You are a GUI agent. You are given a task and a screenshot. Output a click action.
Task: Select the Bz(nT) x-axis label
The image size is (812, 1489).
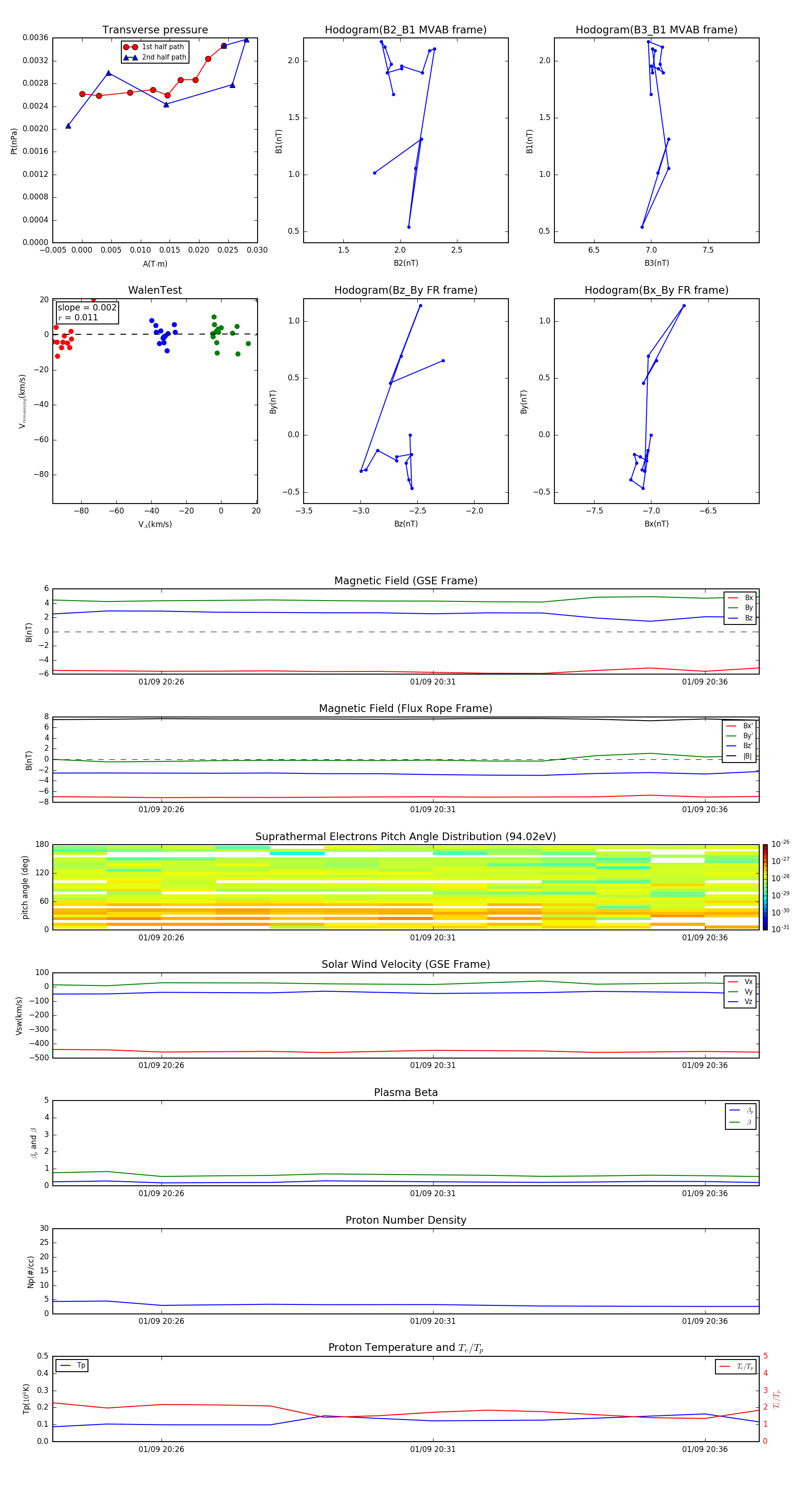coord(406,524)
